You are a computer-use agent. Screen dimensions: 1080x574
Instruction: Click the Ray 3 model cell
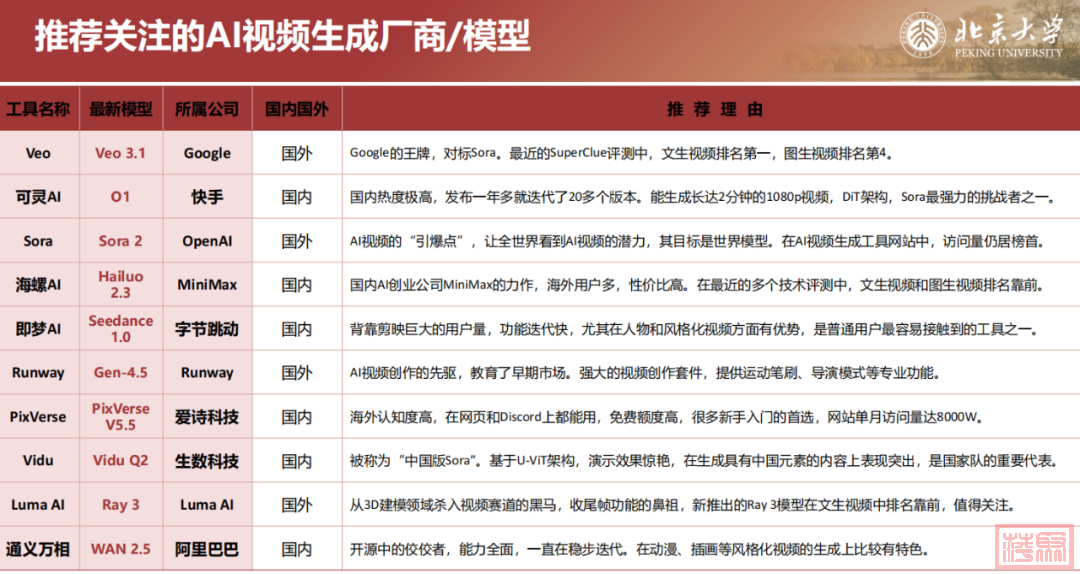click(121, 505)
